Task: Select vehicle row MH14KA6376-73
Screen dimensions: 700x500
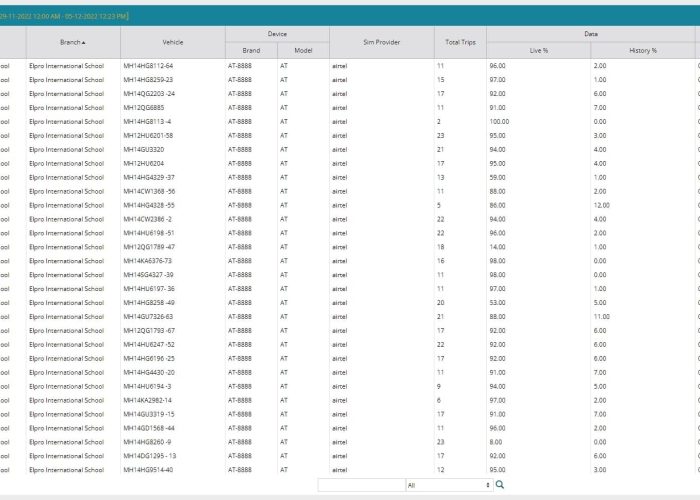Action: coord(148,260)
